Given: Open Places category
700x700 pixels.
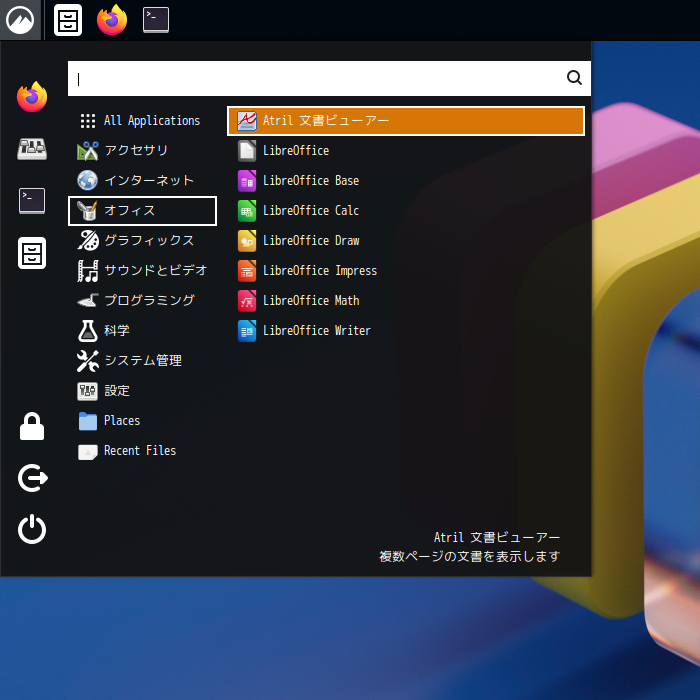Looking at the screenshot, I should (142, 421).
